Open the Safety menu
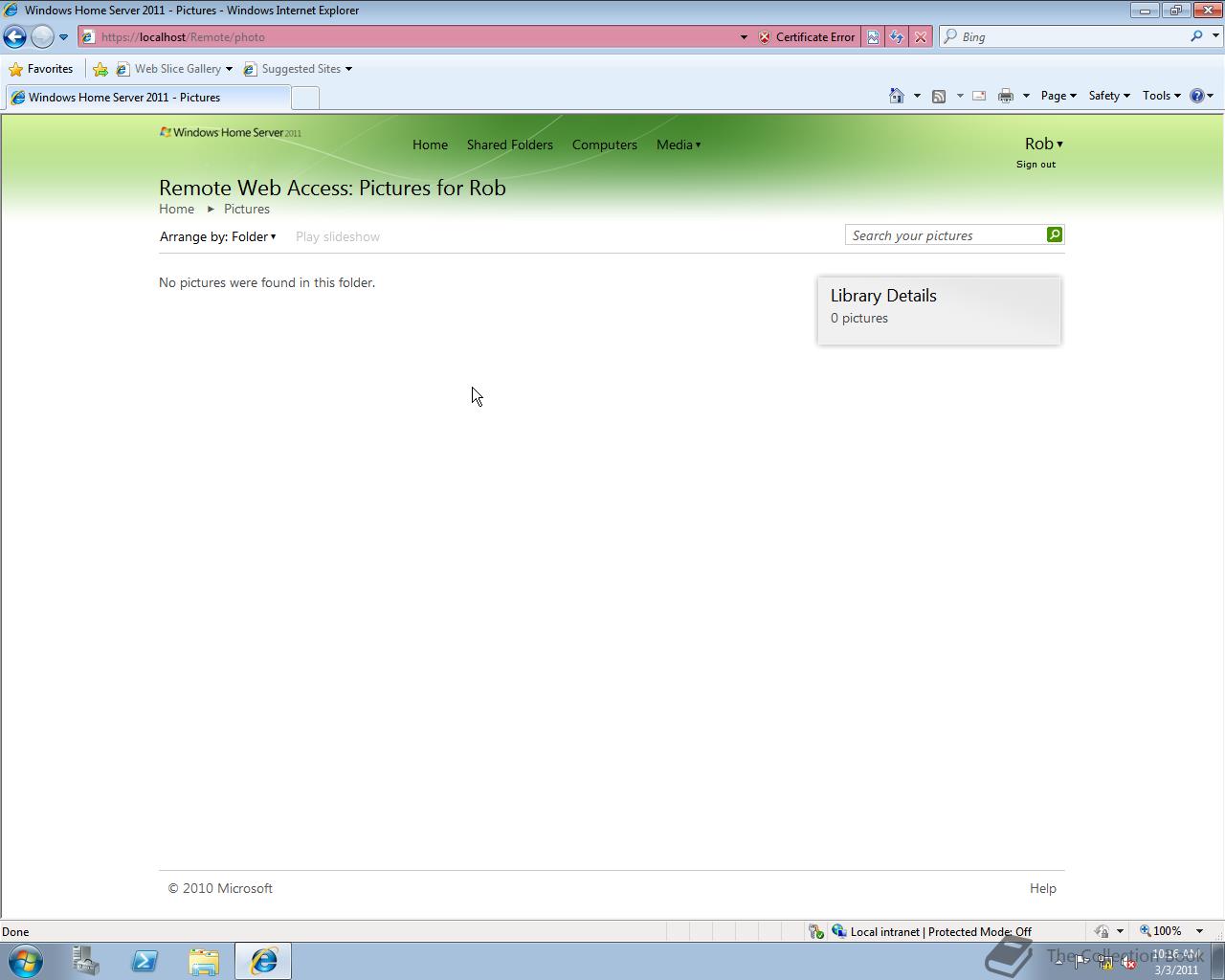1225x980 pixels. pyautogui.click(x=1109, y=96)
